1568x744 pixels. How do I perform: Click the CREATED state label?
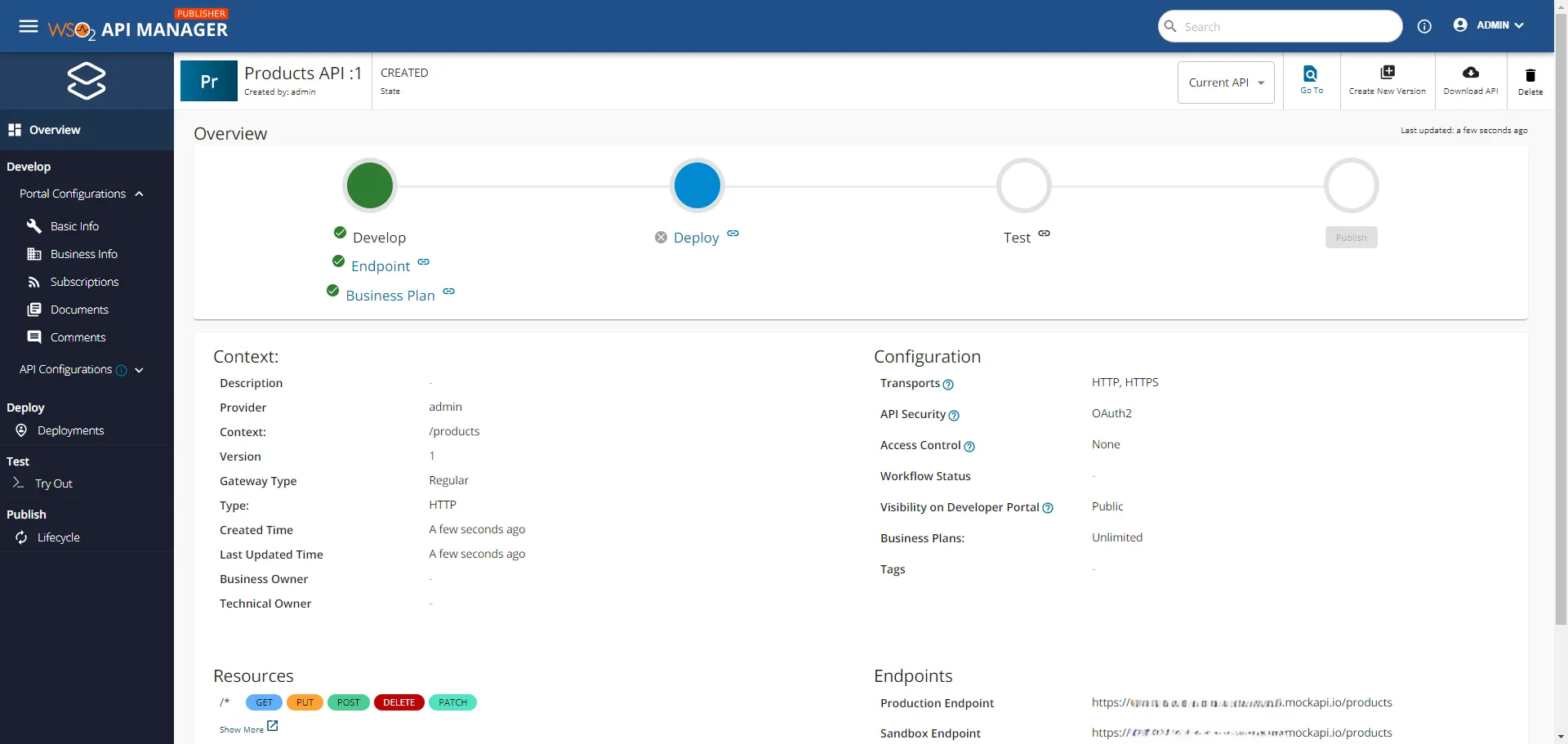[404, 73]
